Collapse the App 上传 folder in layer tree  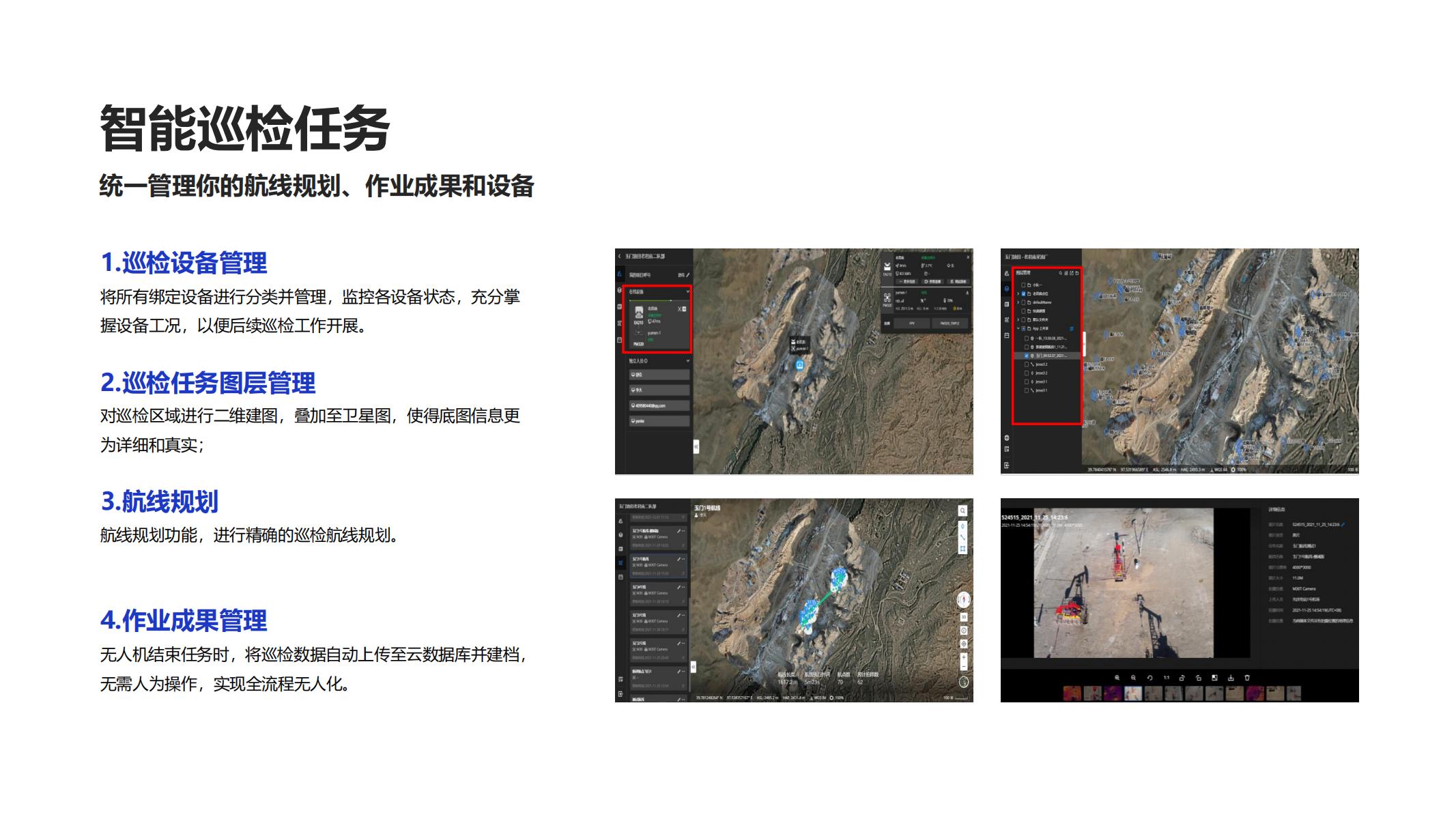1018,328
